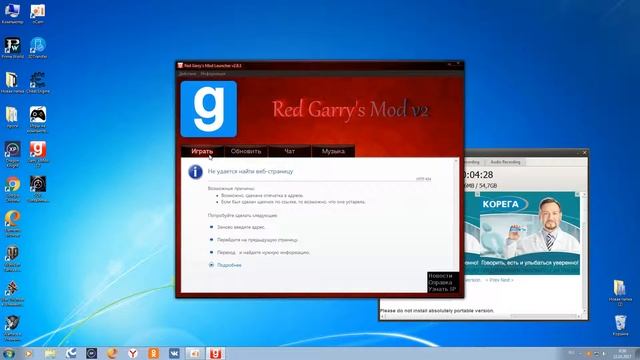This screenshot has width=640, height=360.
Task: Click the Справка link
Action: 440,282
